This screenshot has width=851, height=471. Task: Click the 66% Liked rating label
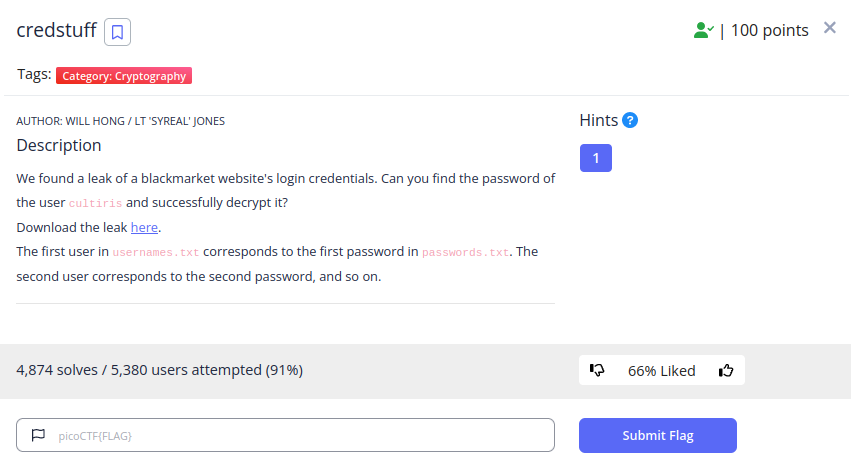tap(661, 371)
